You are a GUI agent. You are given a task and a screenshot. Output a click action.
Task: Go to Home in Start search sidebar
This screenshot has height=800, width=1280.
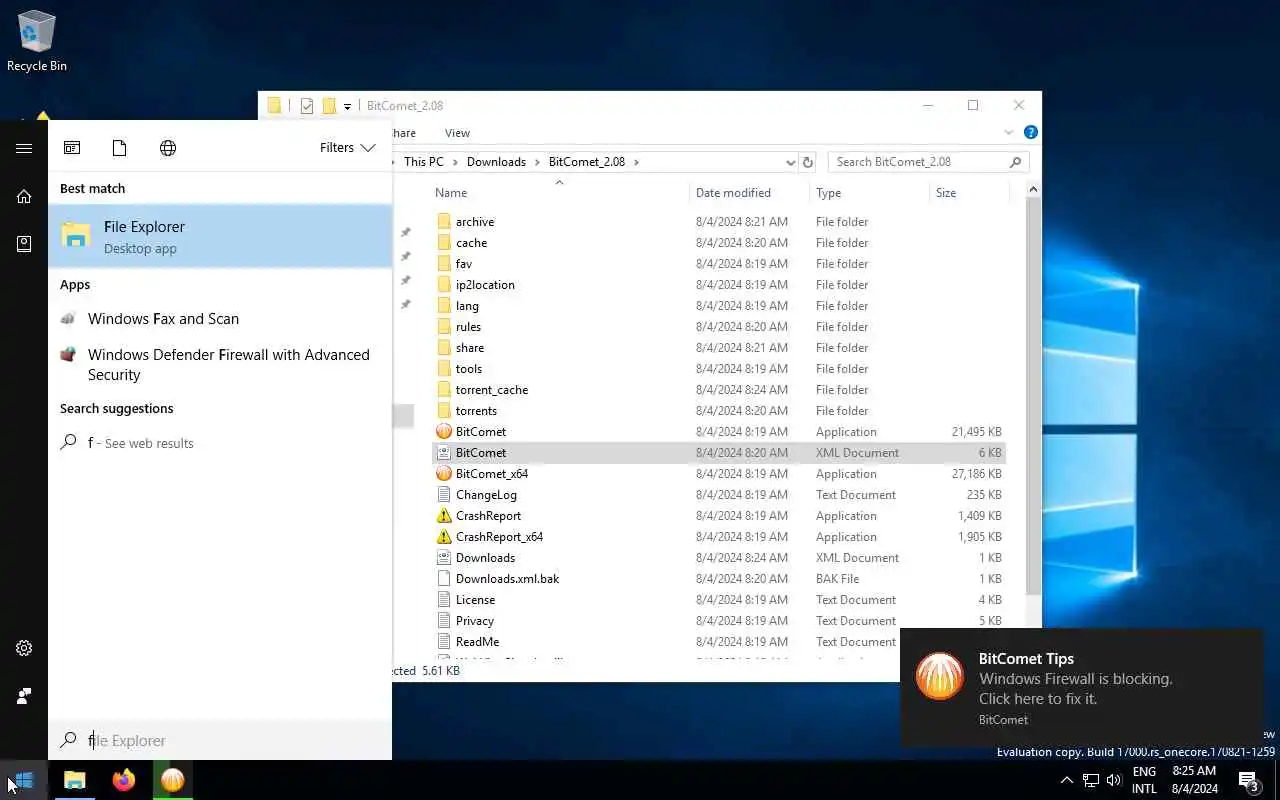[x=24, y=196]
